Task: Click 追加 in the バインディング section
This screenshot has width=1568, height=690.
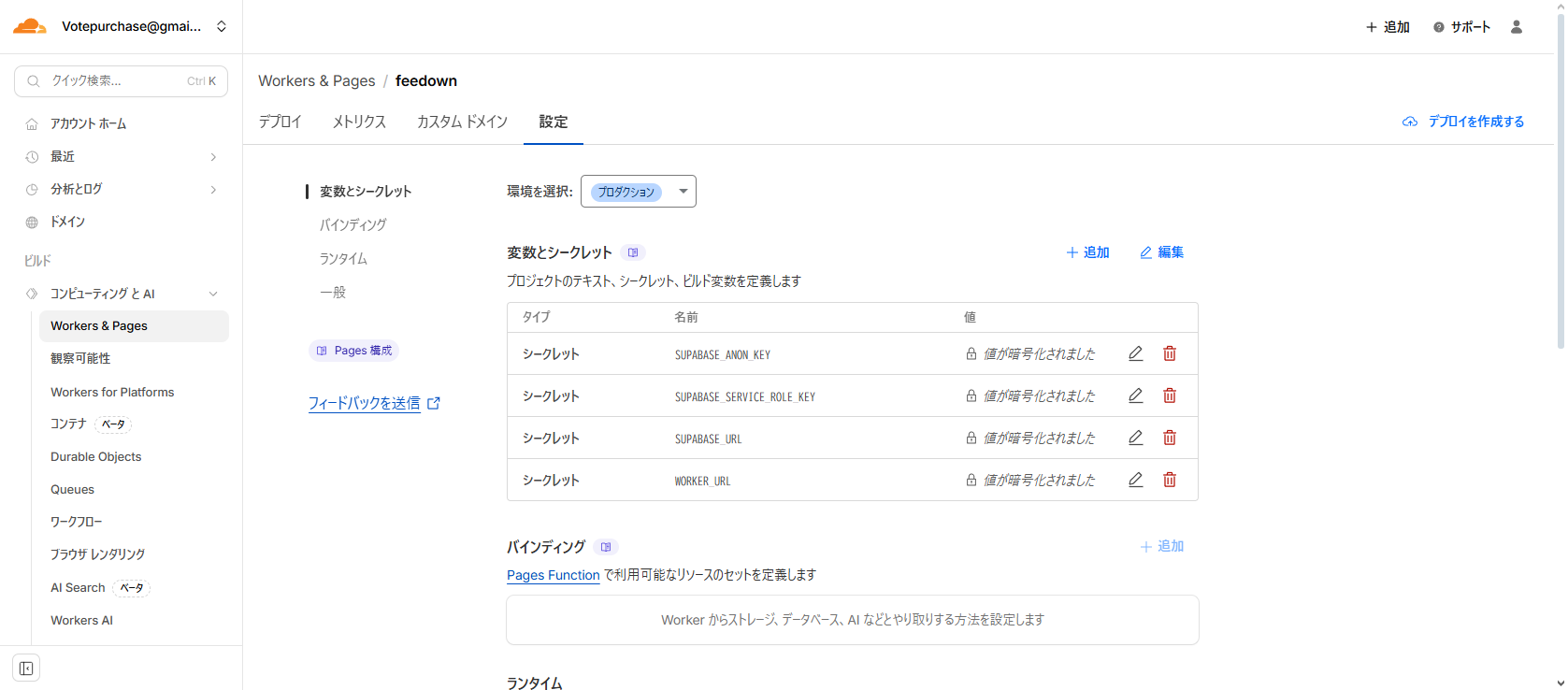Action: (1162, 546)
